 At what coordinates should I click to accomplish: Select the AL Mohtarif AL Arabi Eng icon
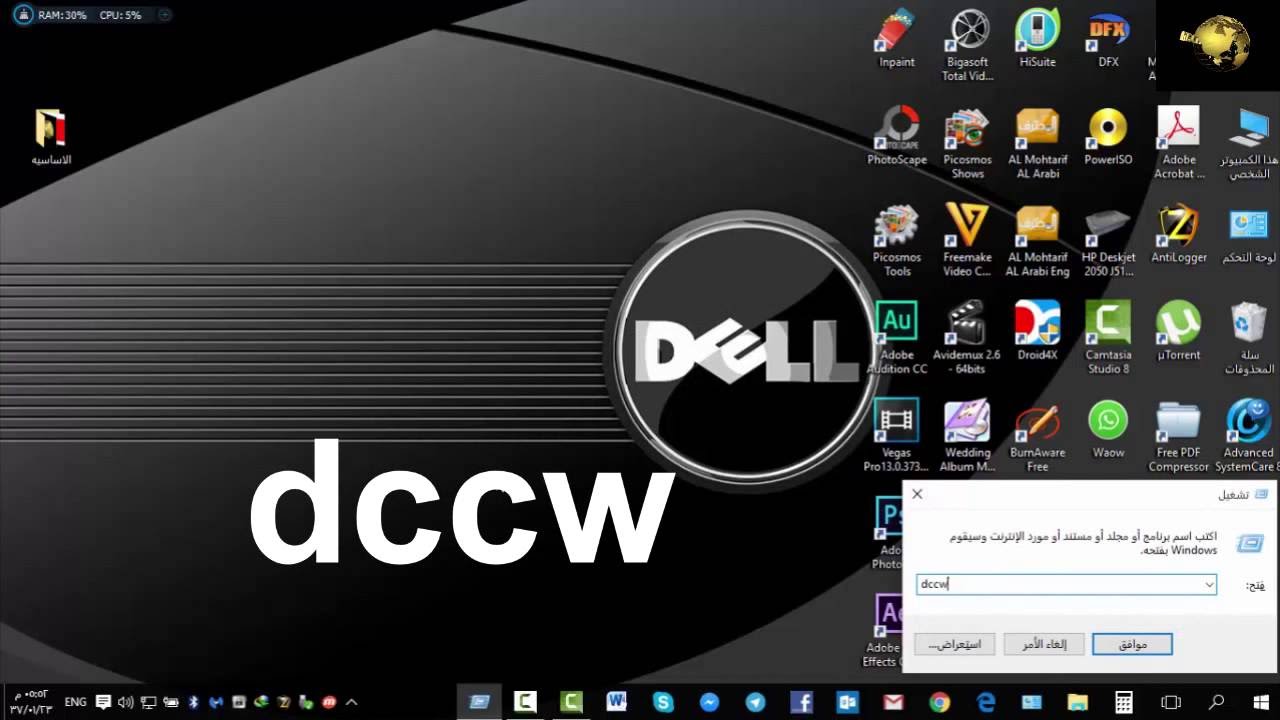click(x=1037, y=241)
